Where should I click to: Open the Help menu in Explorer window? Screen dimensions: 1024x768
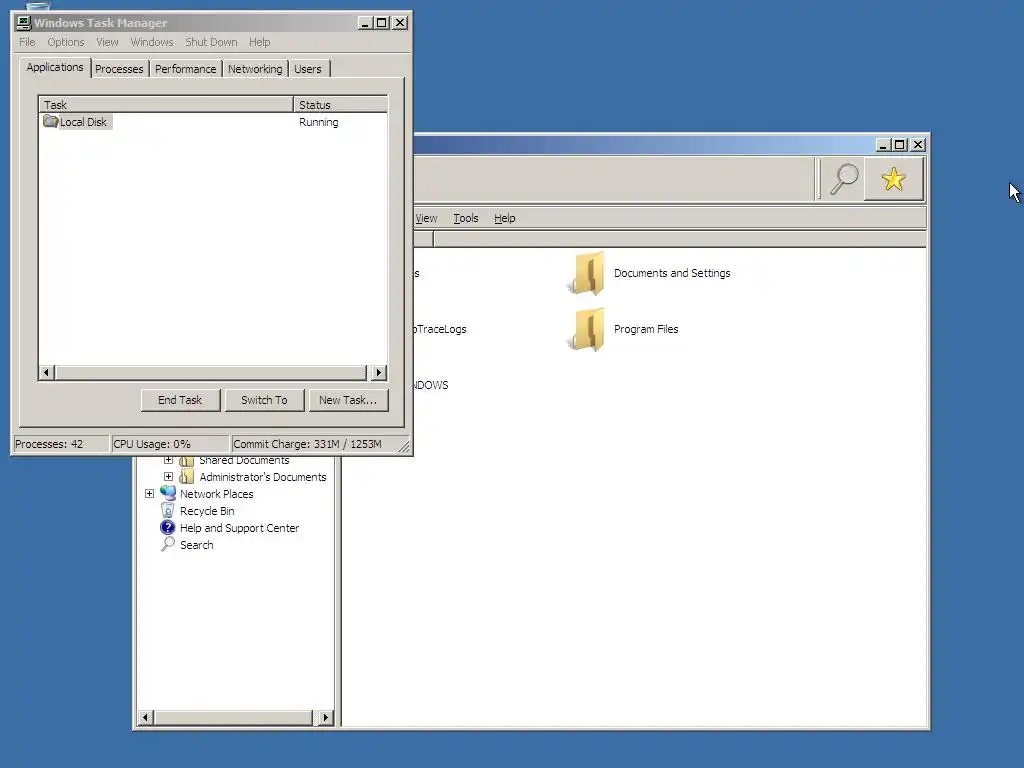[505, 218]
